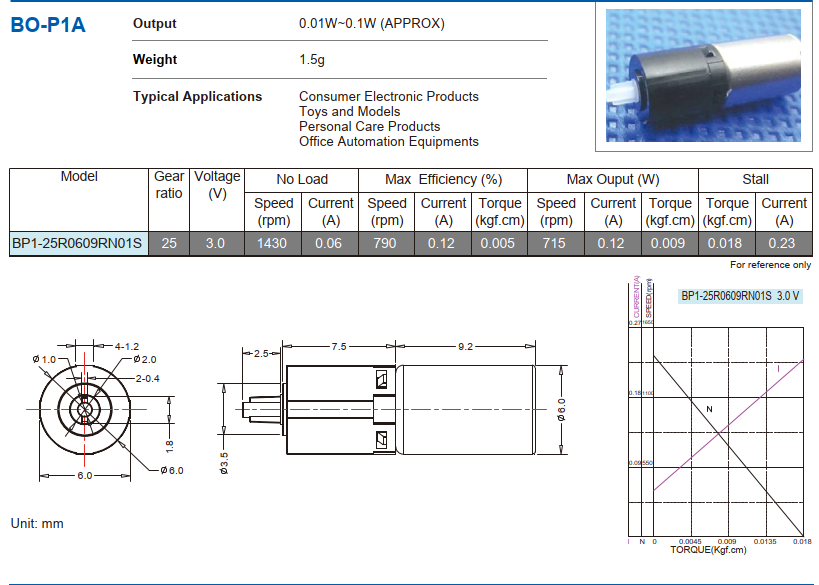Click the no-load current cell 0.06
The width and height of the screenshot is (819, 585).
pos(329,243)
